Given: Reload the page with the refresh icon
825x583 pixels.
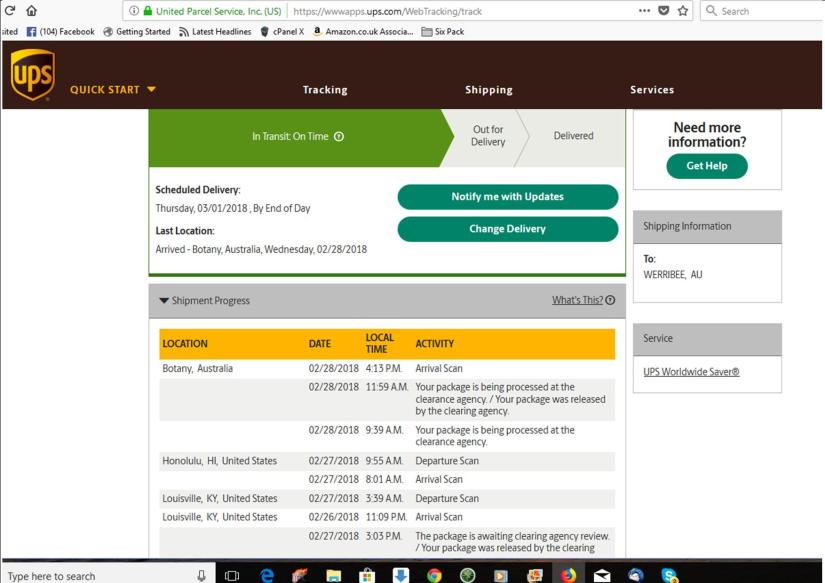Looking at the screenshot, I should click(9, 11).
